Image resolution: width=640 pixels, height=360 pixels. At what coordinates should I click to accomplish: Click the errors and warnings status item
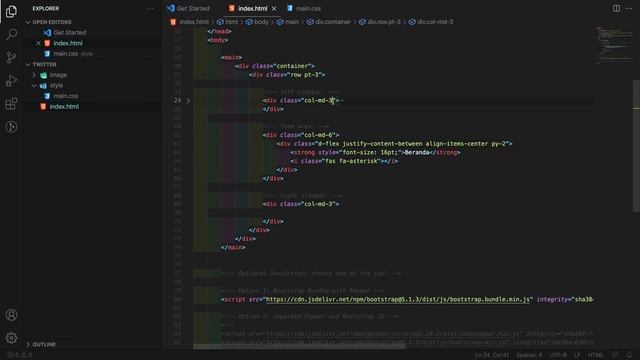click(19, 355)
